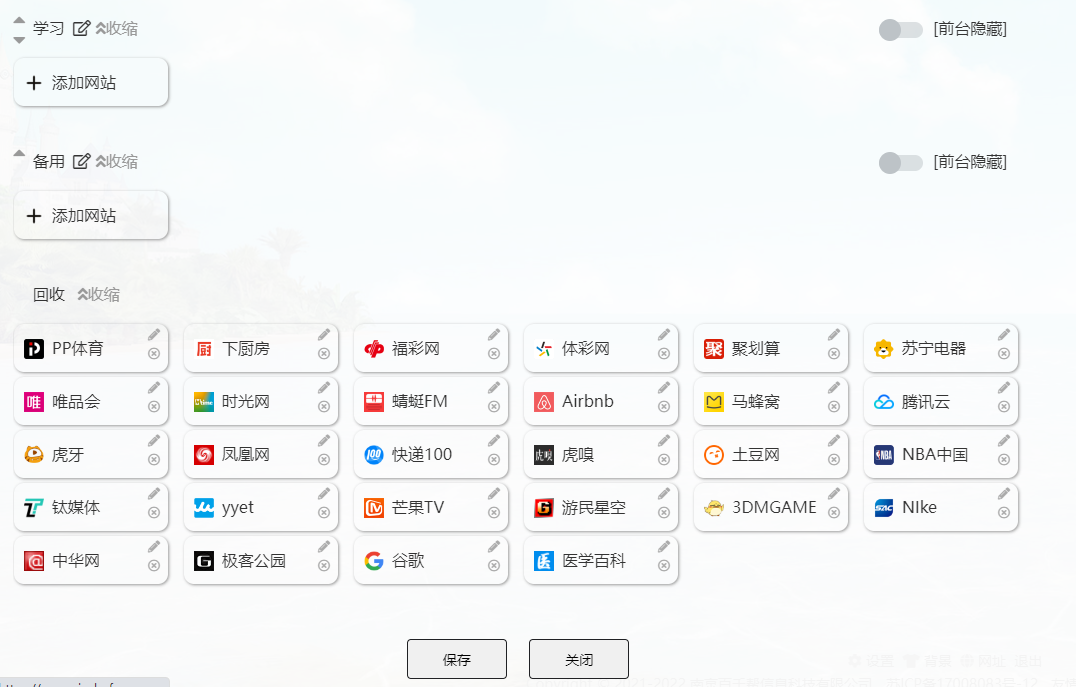
Task: Click the 关闭 button
Action: 578,660
